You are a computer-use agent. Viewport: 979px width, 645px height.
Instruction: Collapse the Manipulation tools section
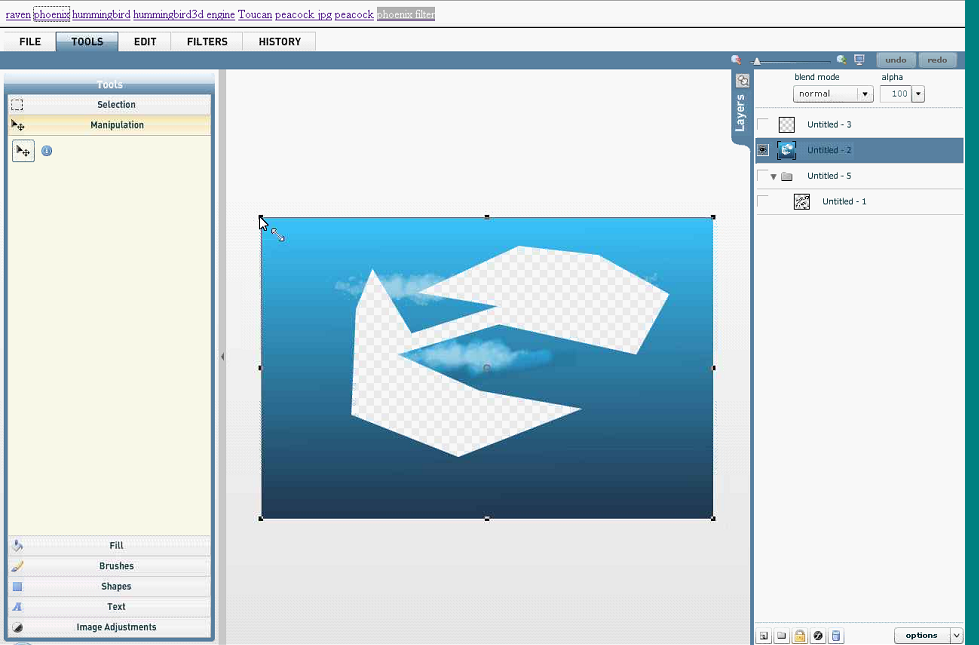(x=110, y=125)
